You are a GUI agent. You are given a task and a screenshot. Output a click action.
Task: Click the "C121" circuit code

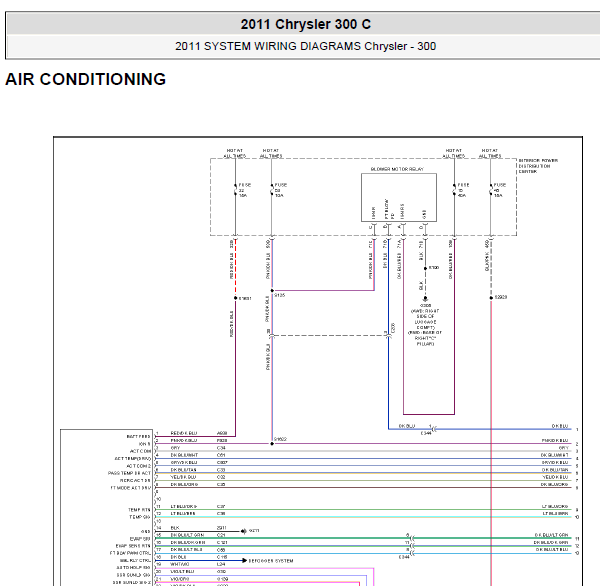coord(222,542)
